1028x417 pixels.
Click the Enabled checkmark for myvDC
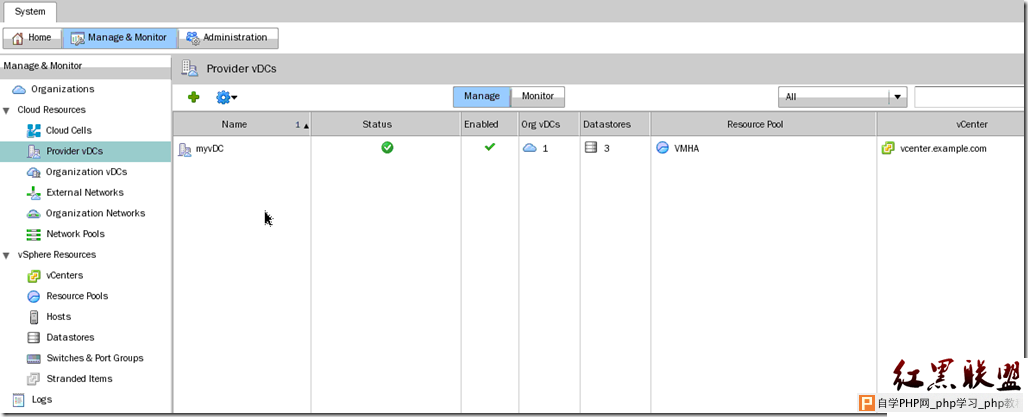tap(489, 148)
